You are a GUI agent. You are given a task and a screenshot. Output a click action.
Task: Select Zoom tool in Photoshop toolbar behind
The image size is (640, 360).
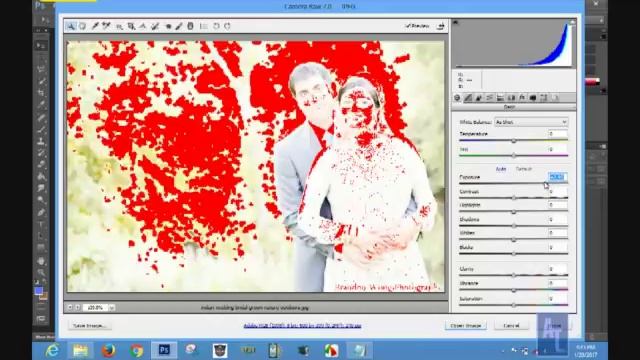click(41, 272)
